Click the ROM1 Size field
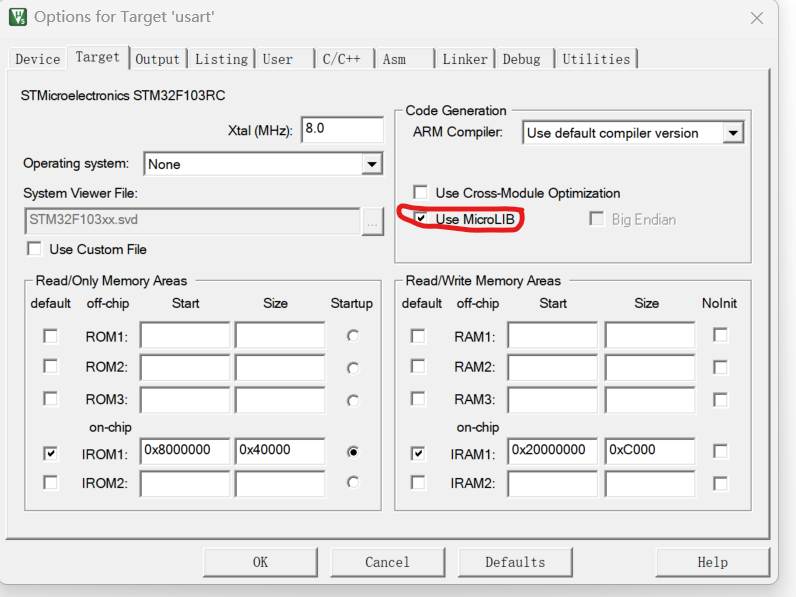The height and width of the screenshot is (597, 796). pos(280,335)
